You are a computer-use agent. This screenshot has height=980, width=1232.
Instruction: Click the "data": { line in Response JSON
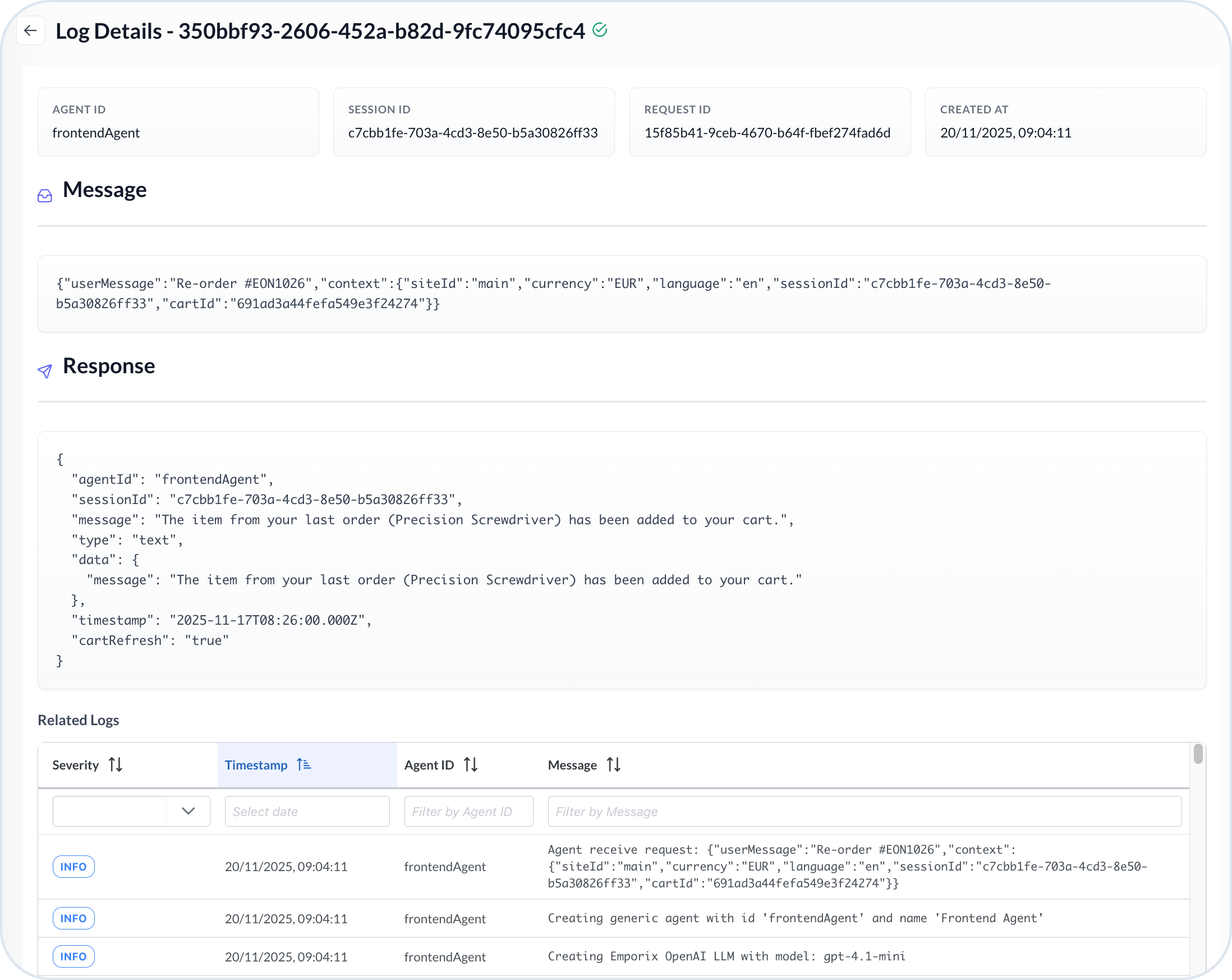(105, 559)
